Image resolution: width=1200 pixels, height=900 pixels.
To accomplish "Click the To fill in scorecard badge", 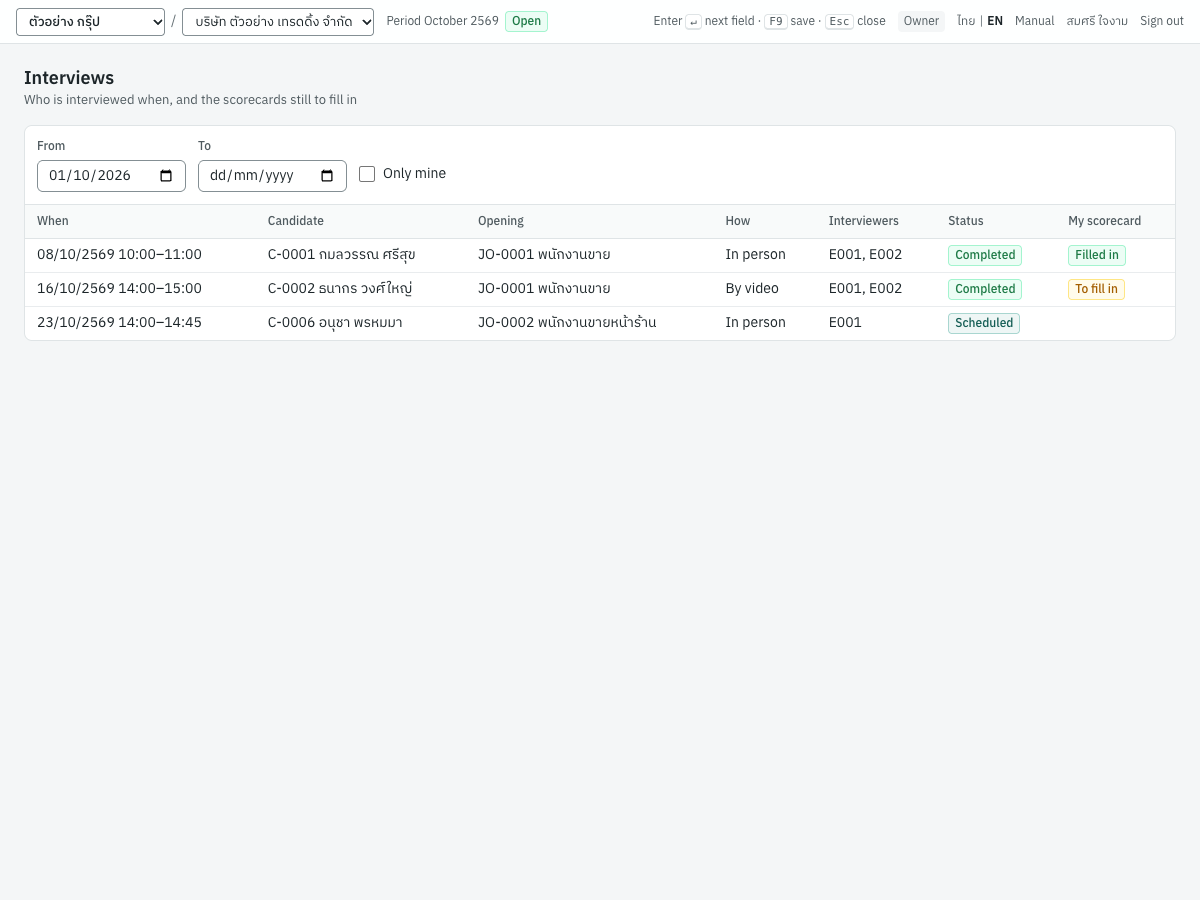I will point(1096,289).
